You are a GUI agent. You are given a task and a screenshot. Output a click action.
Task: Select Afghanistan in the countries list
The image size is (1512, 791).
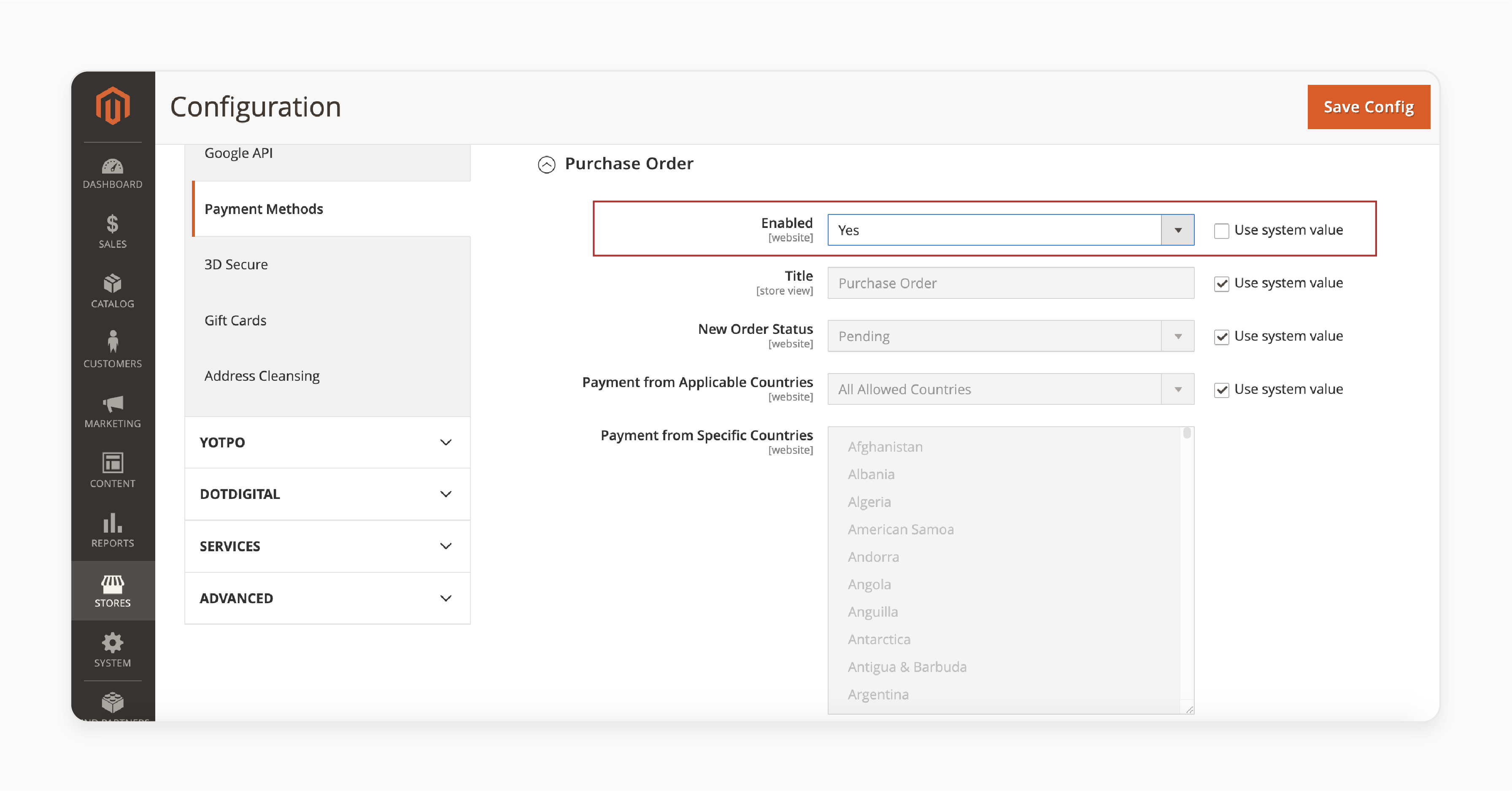pyautogui.click(x=885, y=447)
